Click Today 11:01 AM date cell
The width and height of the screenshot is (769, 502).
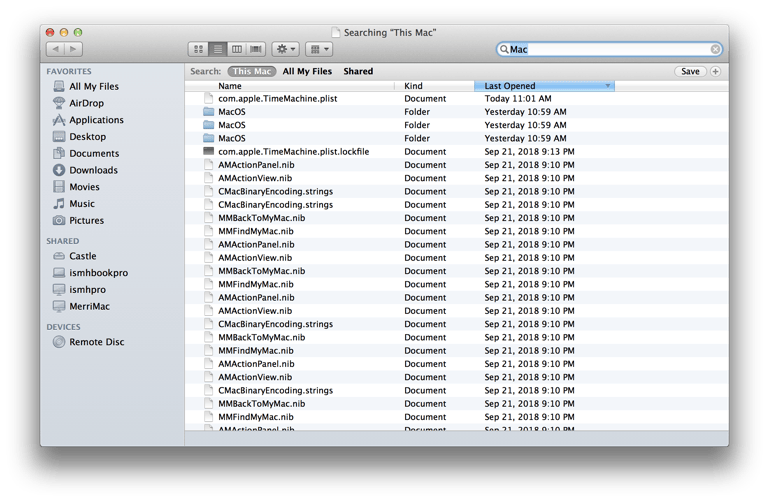(518, 99)
